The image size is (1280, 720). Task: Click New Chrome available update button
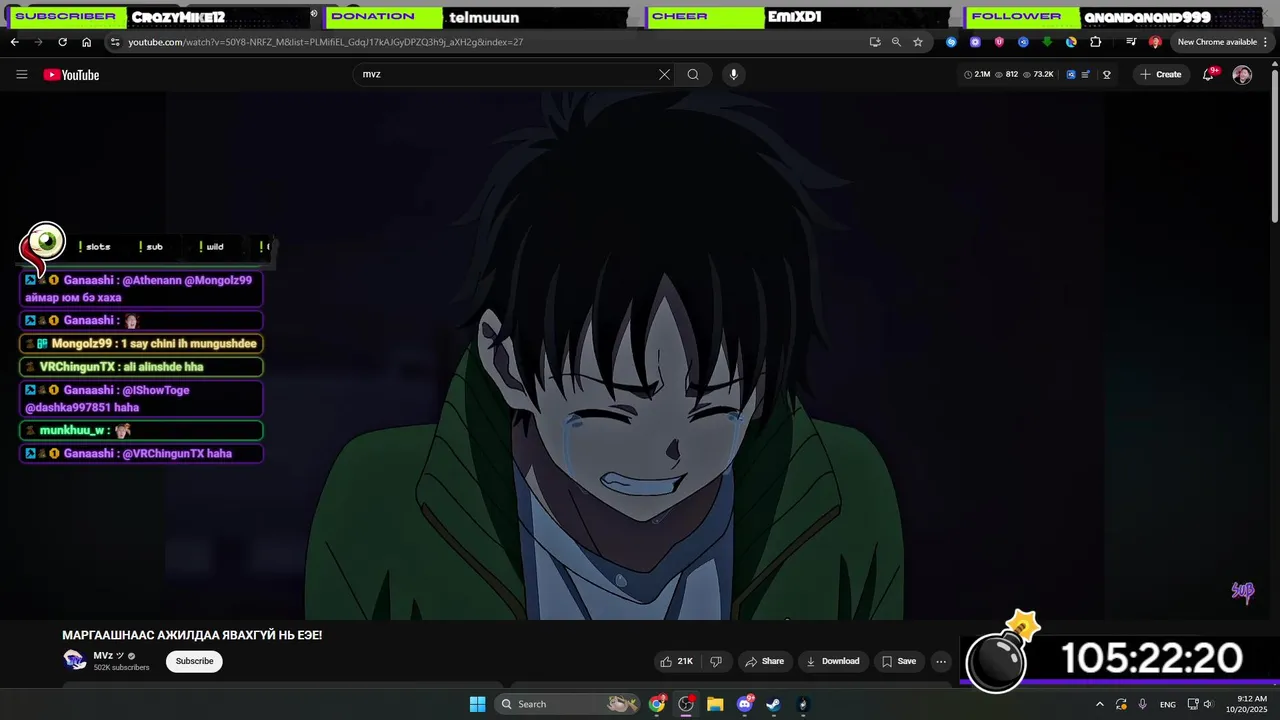(x=1217, y=42)
